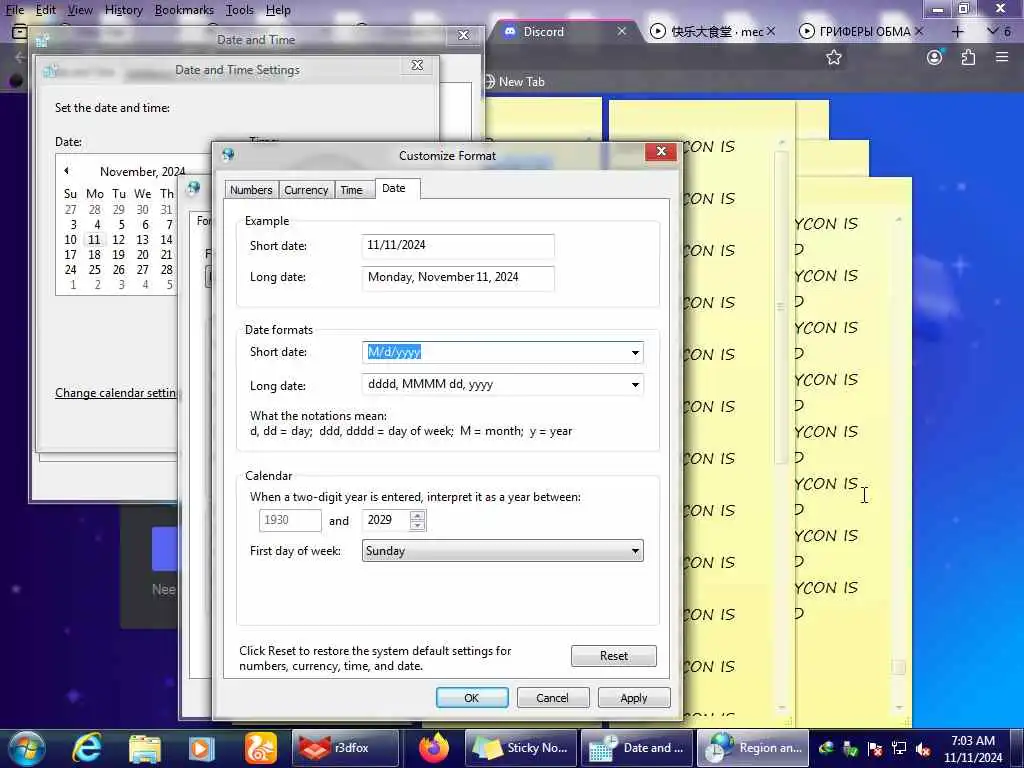Open the media player taskbar icon
The width and height of the screenshot is (1024, 768).
(201, 748)
